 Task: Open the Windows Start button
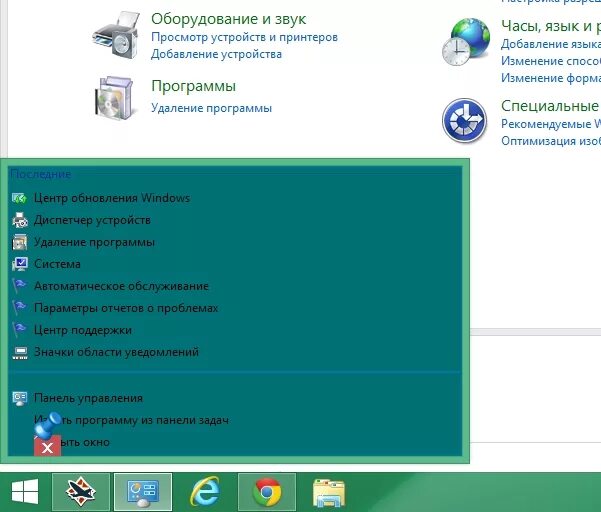[x=25, y=491]
